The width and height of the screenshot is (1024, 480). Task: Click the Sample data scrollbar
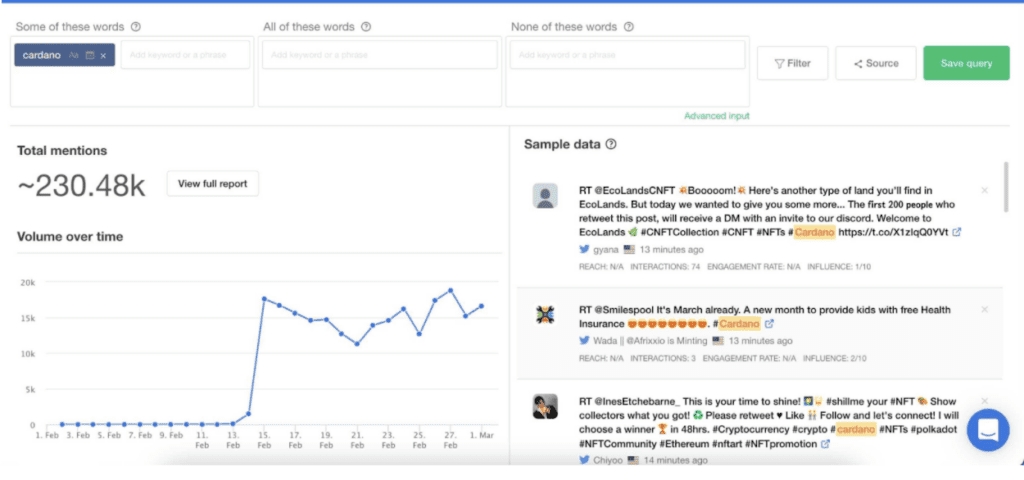1005,188
